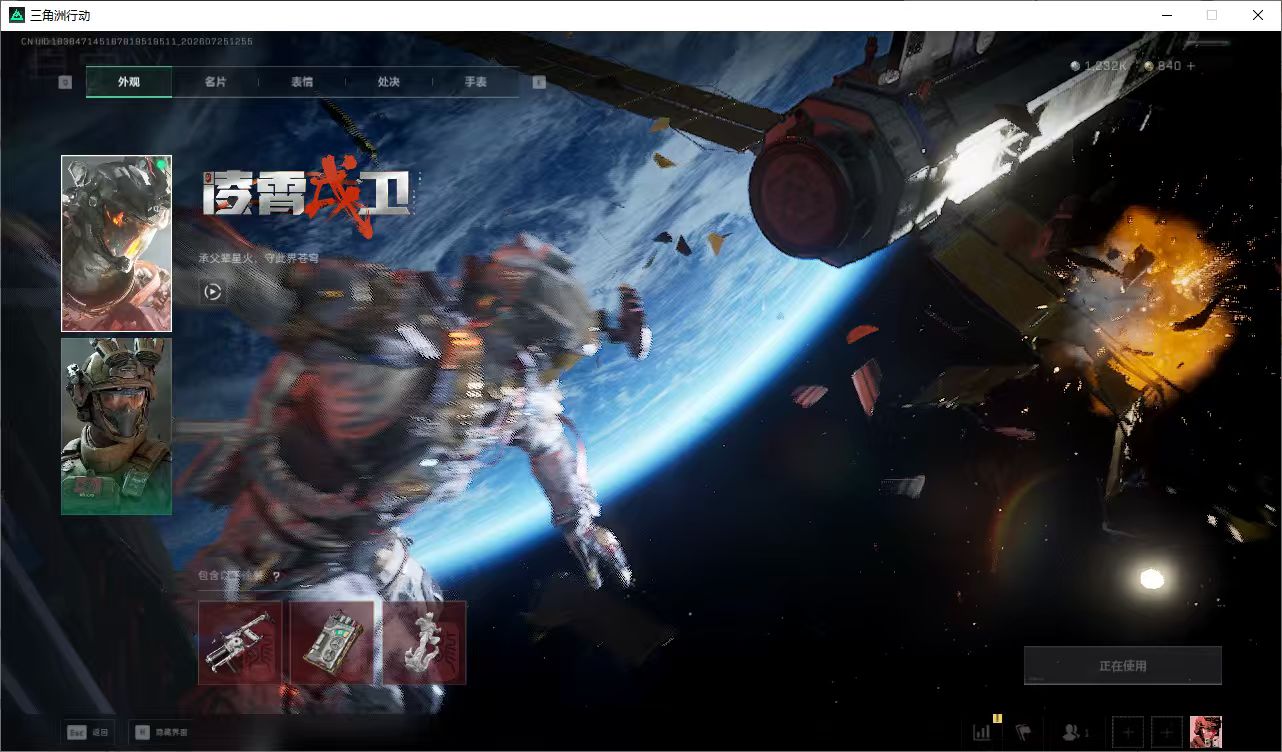The image size is (1282, 752).
Task: Open the flag icon in bottom bar
Action: point(1023,732)
